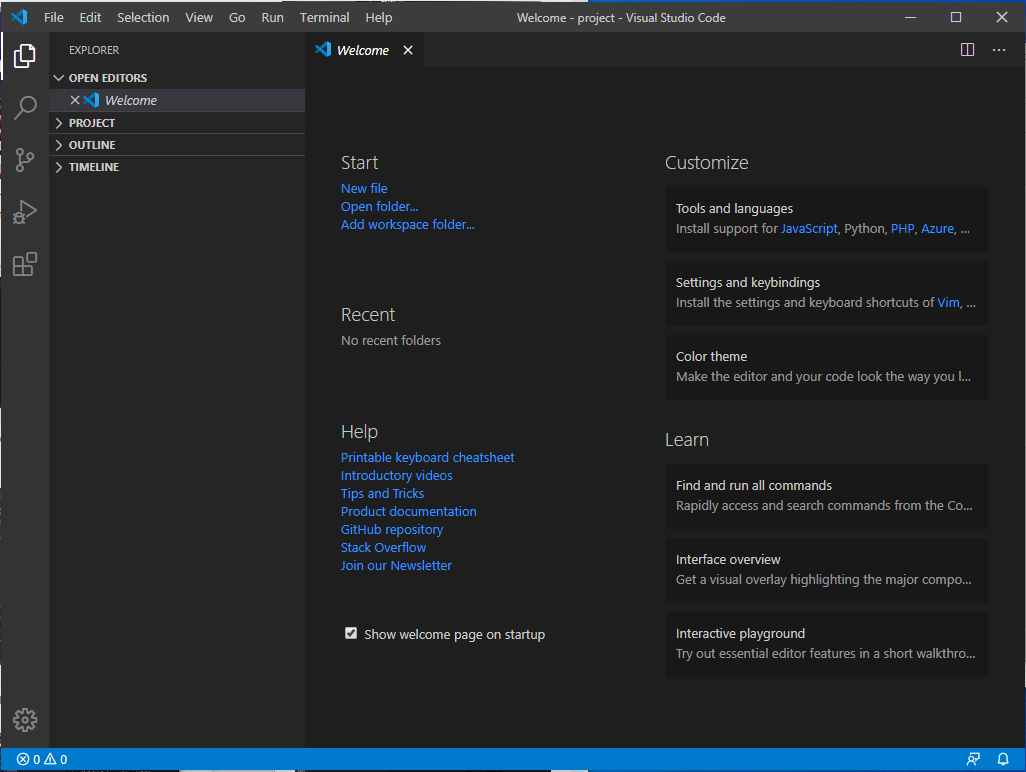Screen dimensions: 1026x772
Task: Open Introductory videos link
Action: click(x=397, y=476)
